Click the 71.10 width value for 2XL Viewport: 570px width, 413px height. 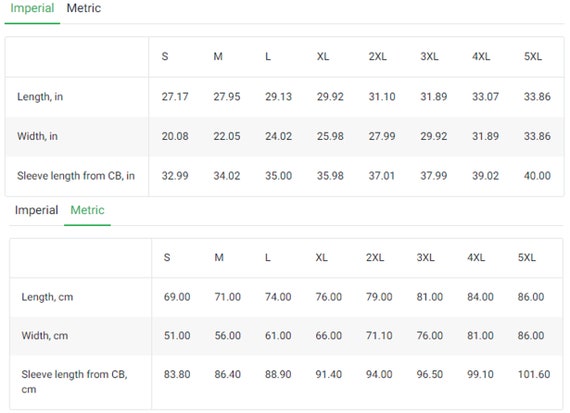379,336
